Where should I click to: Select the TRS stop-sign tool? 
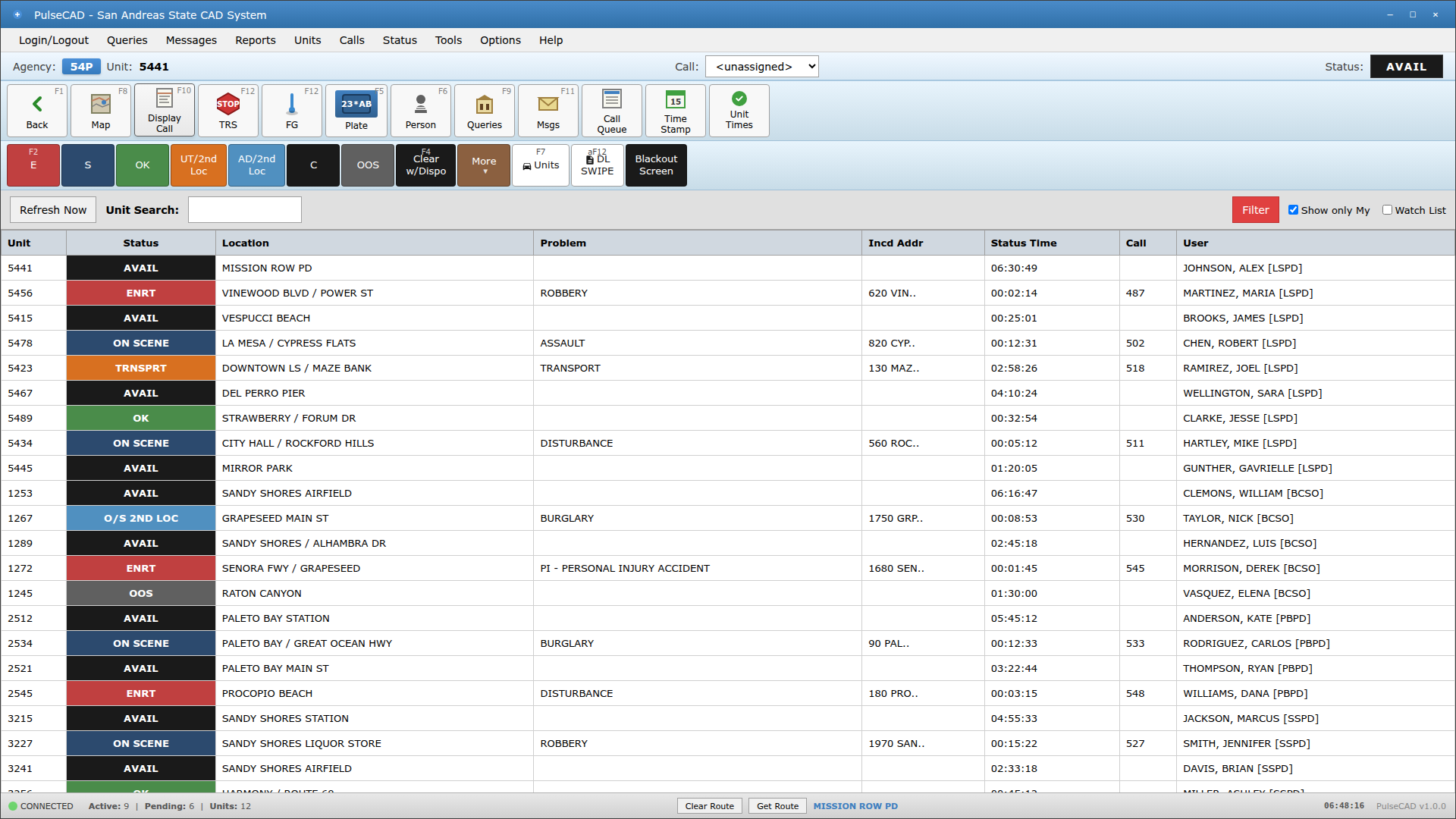(x=227, y=110)
